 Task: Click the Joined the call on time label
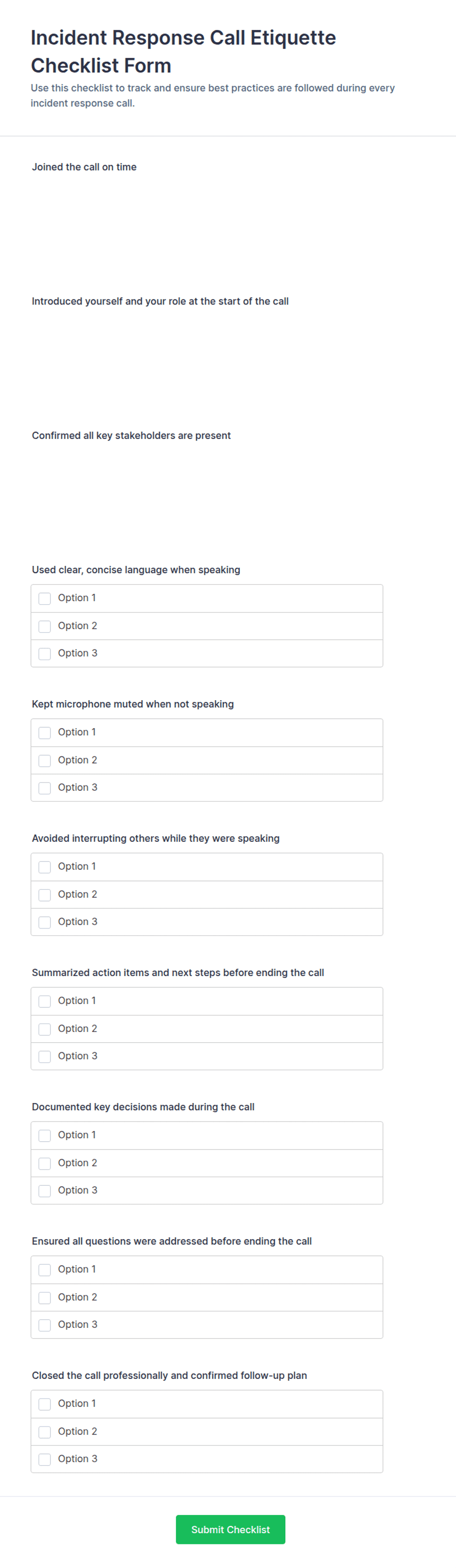point(84,167)
